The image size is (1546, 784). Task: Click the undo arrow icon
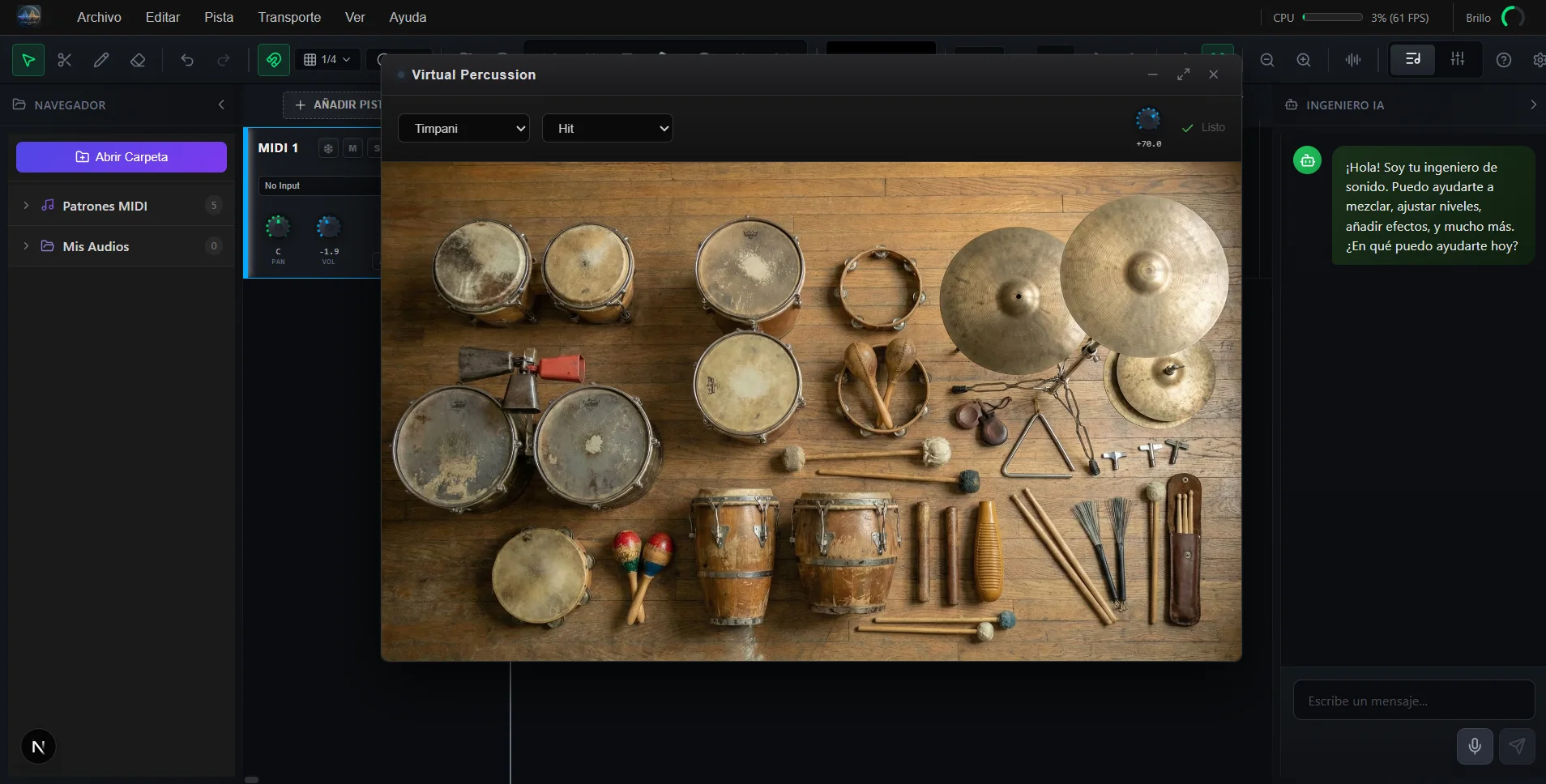(187, 60)
